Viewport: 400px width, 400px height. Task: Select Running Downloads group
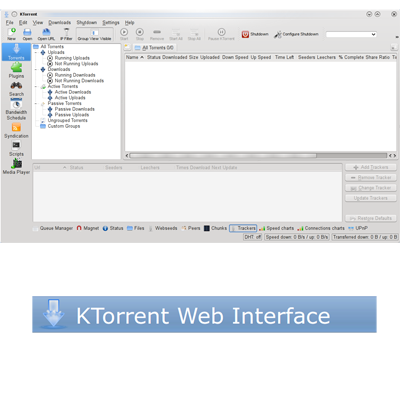pos(71,75)
